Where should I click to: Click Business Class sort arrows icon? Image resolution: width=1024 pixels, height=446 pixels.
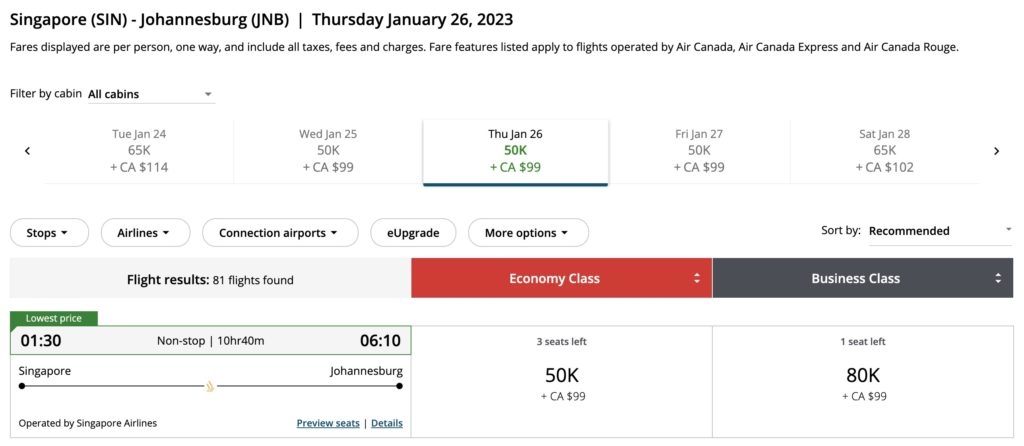(x=998, y=279)
